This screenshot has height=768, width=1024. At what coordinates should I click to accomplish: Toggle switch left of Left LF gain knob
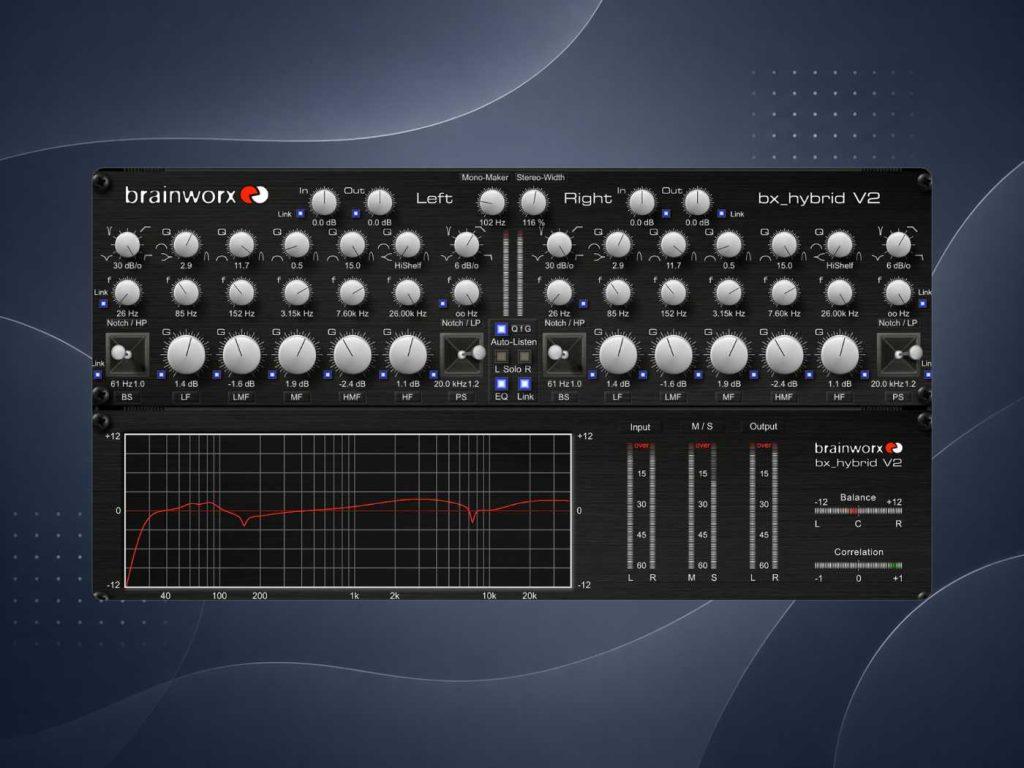click(161, 375)
